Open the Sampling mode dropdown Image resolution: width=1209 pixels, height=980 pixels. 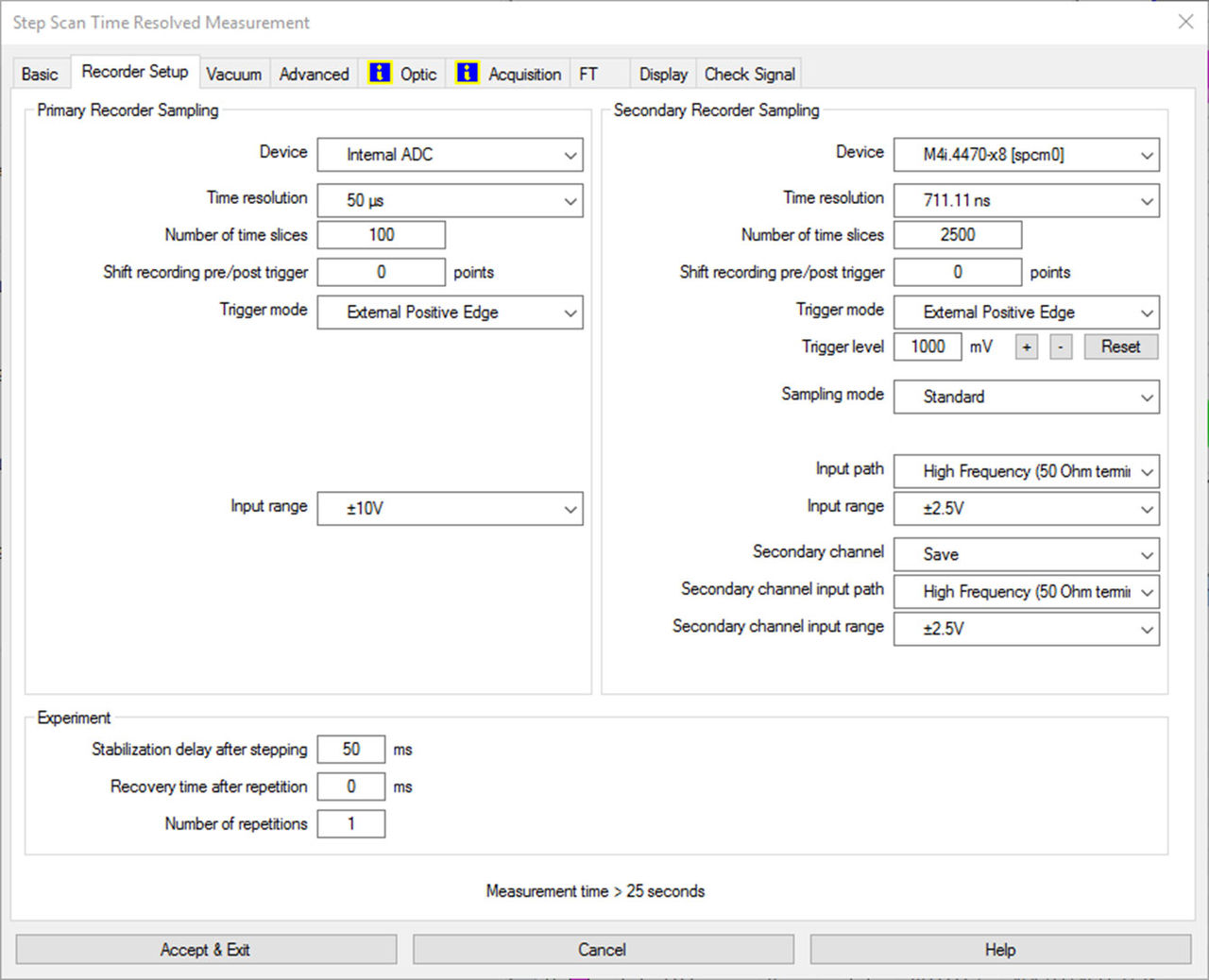(x=1026, y=397)
